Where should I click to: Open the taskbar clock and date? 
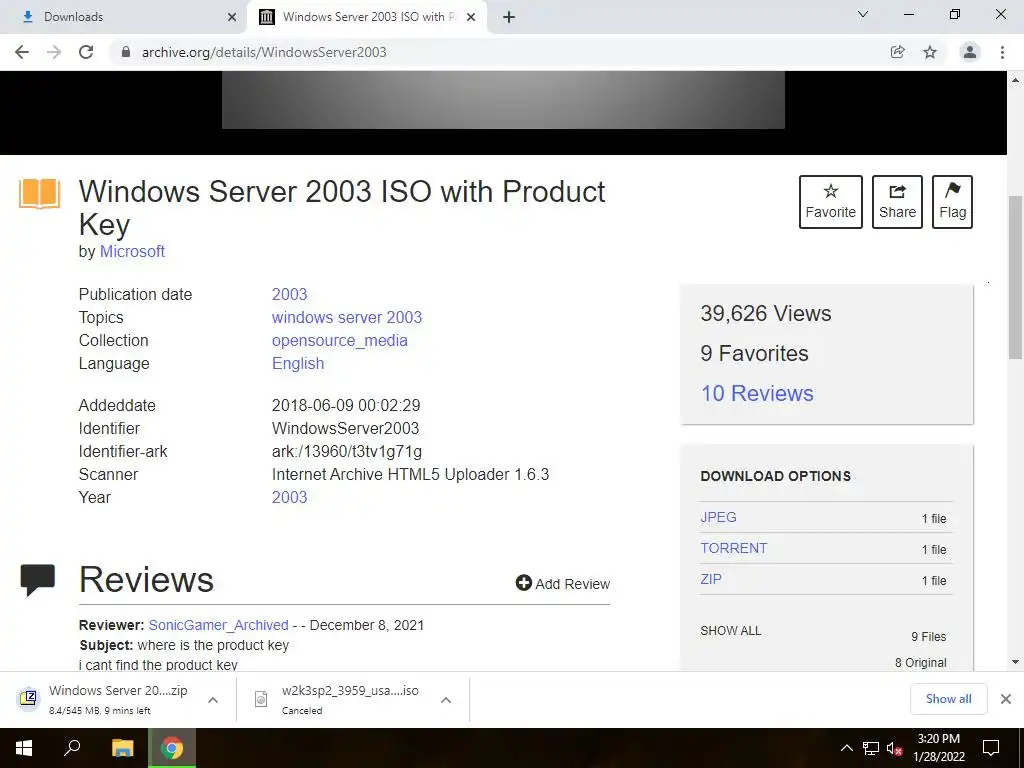click(938, 748)
